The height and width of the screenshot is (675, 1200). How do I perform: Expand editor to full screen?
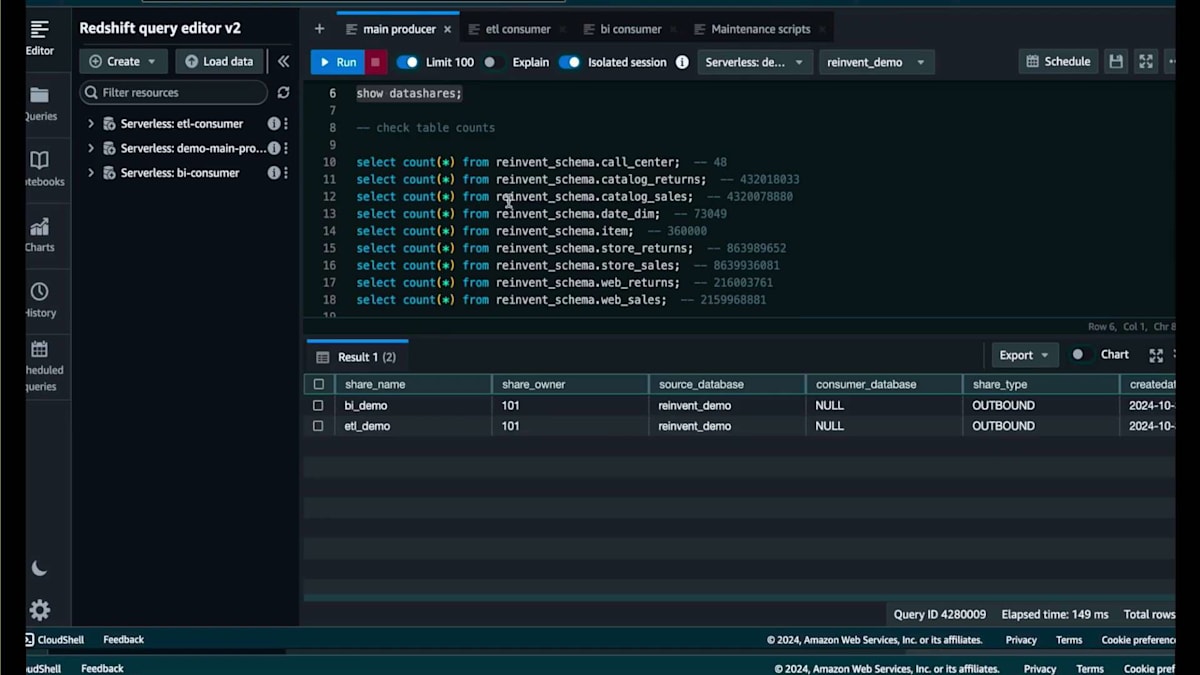click(x=1146, y=62)
